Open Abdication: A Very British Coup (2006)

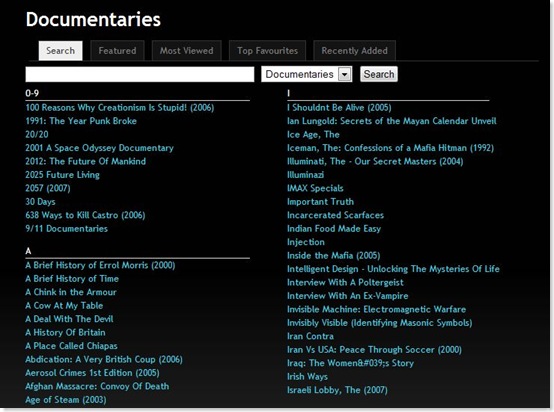(104, 359)
